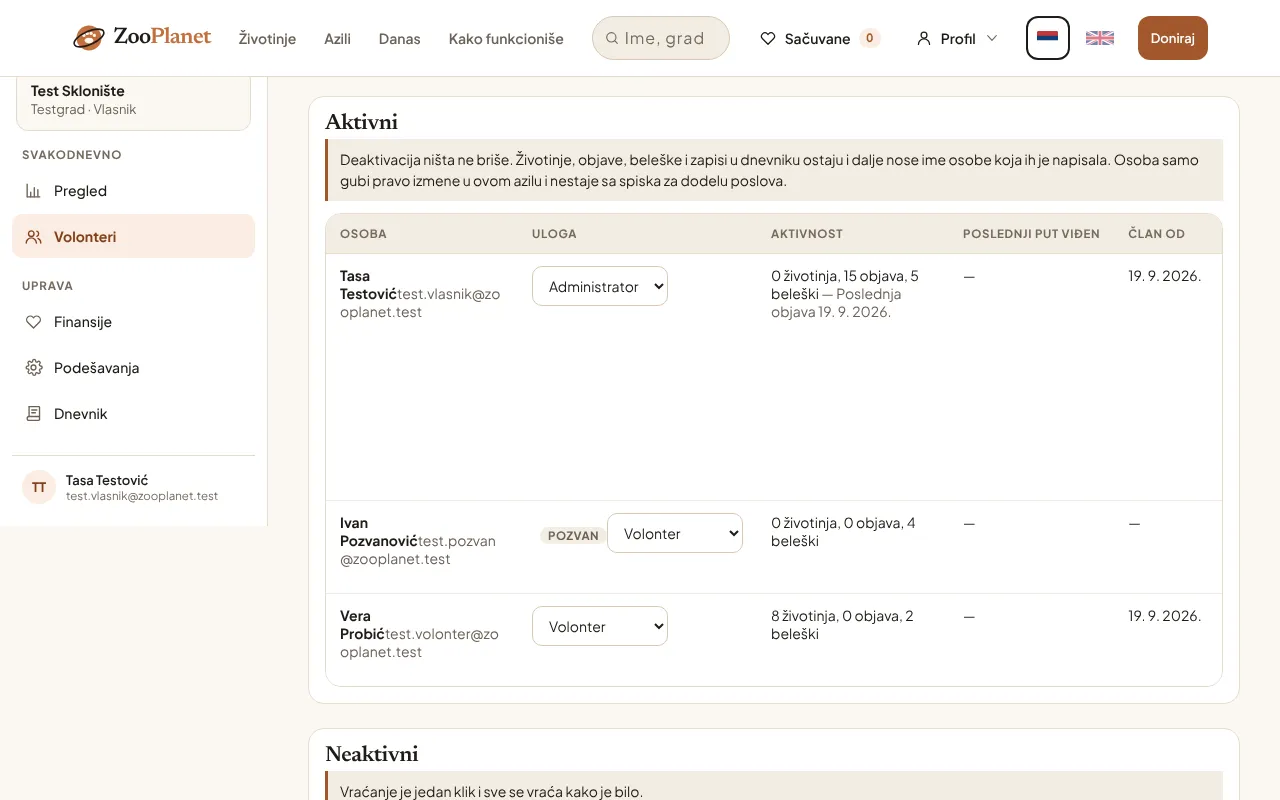
Task: Open Tasa Testović's Administrator role dropdown
Action: tap(600, 286)
